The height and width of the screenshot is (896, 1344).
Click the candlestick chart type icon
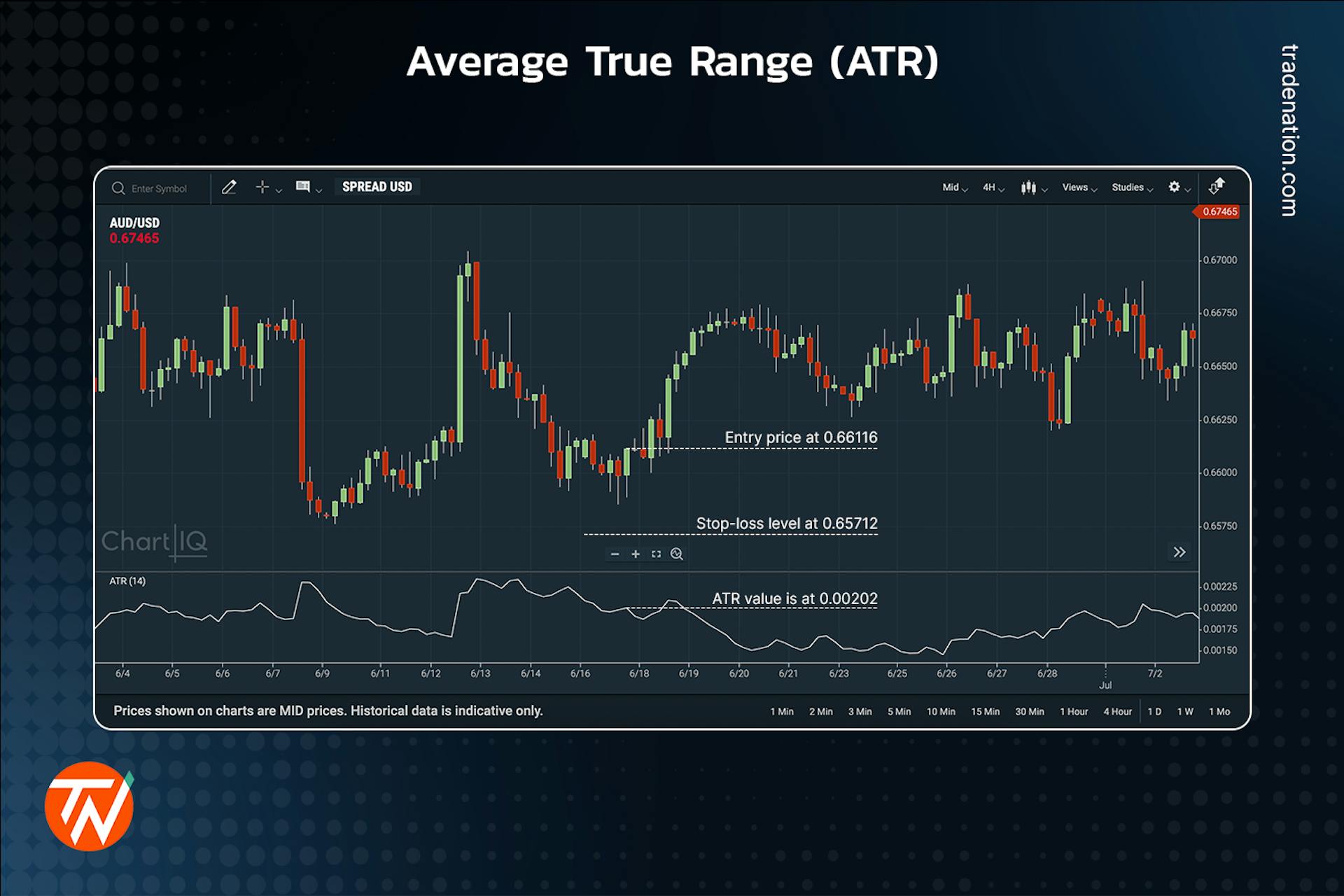point(1029,188)
